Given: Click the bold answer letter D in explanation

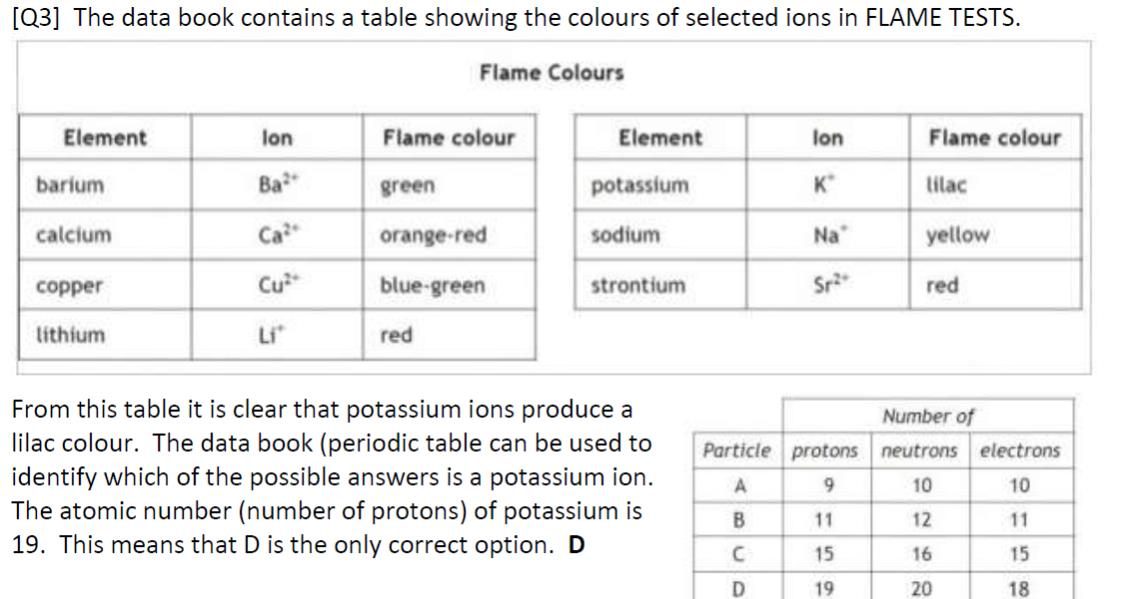Looking at the screenshot, I should pos(576,545).
